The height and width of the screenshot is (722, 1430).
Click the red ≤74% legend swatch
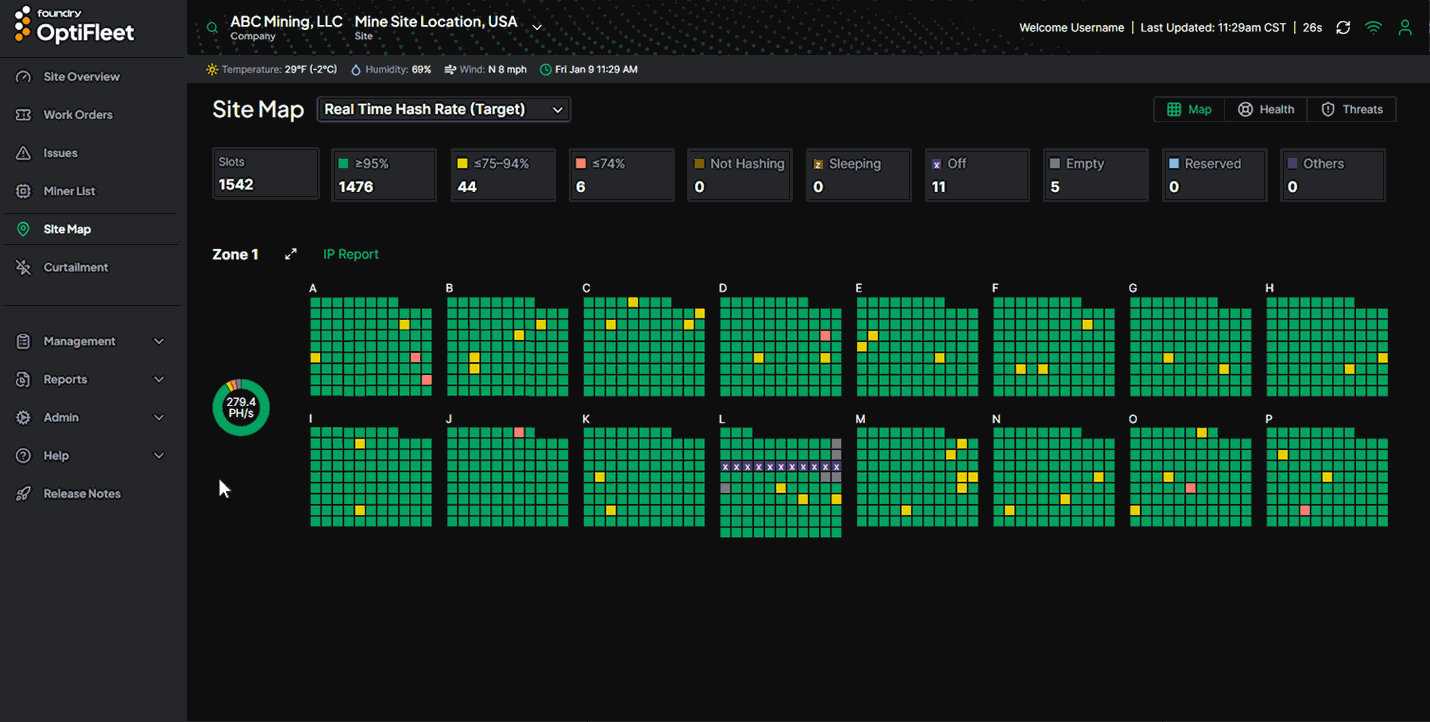tap(580, 164)
